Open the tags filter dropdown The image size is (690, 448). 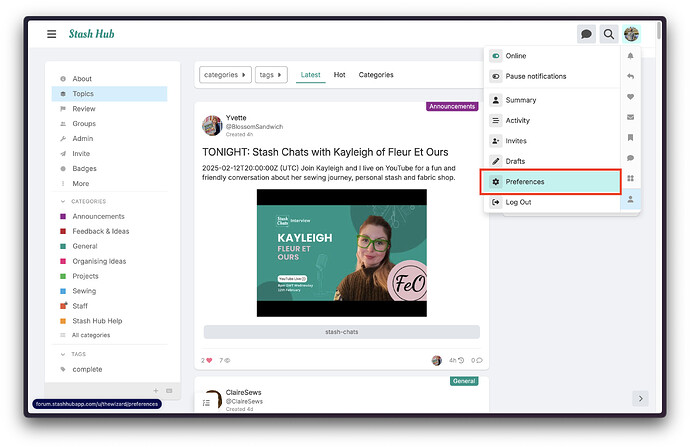click(271, 75)
